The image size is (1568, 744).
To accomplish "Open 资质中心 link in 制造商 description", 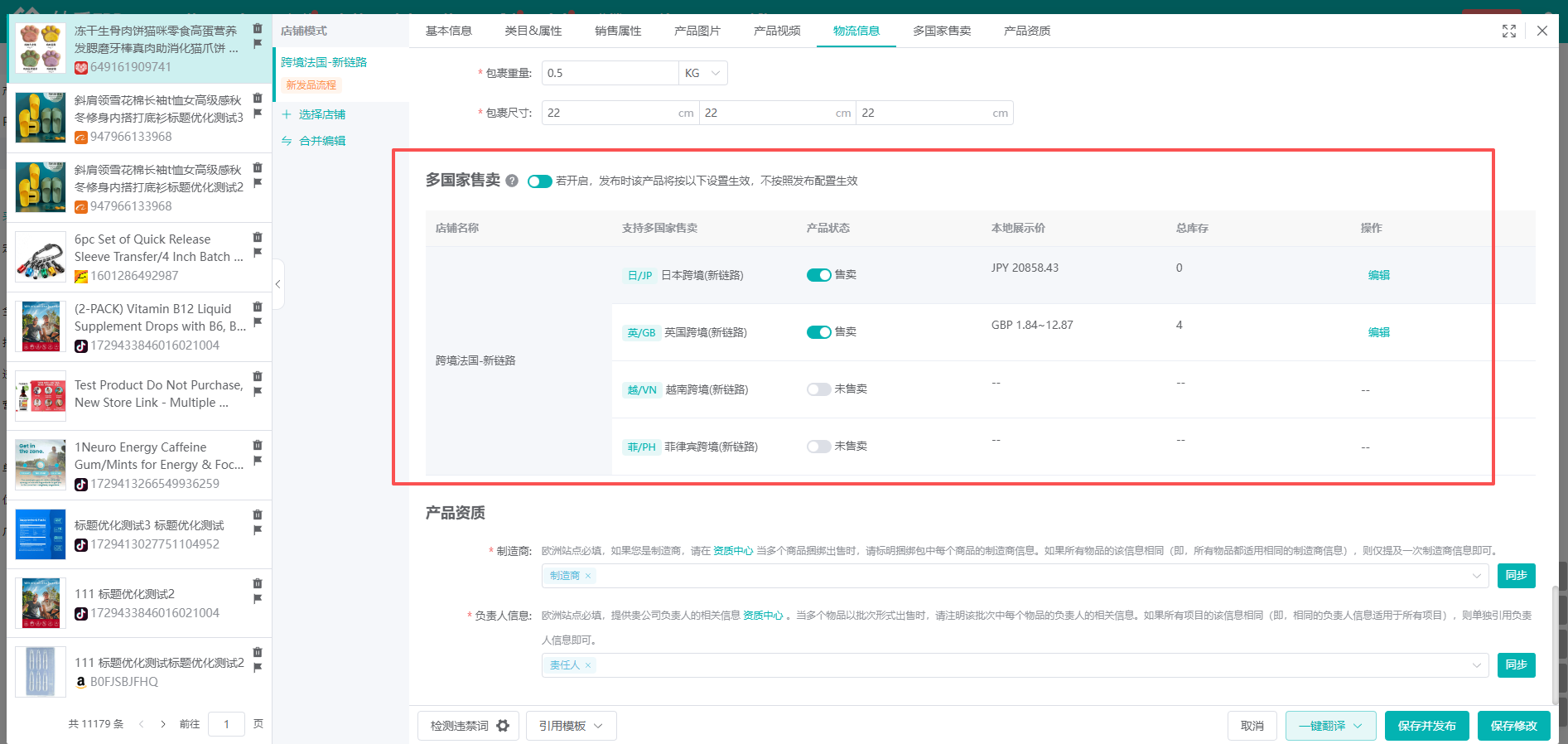I will click(733, 551).
